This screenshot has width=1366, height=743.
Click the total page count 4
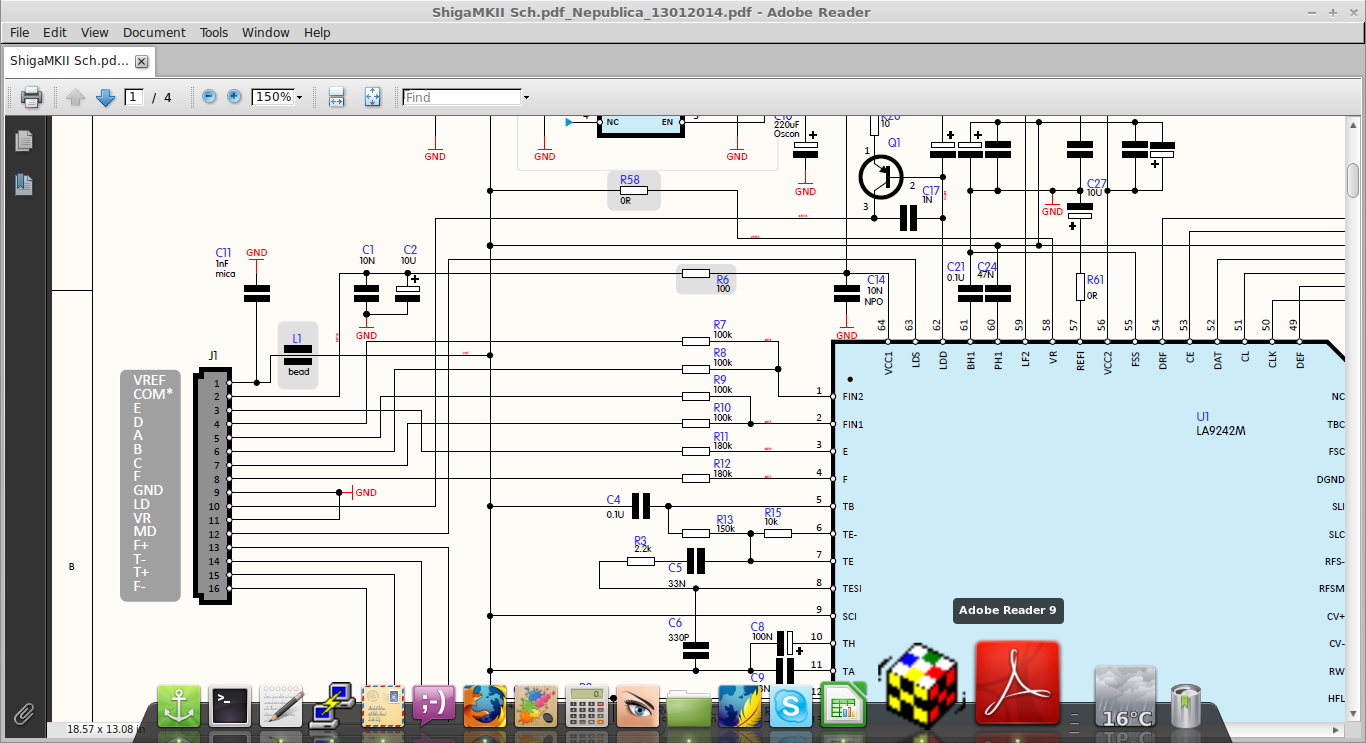[167, 98]
